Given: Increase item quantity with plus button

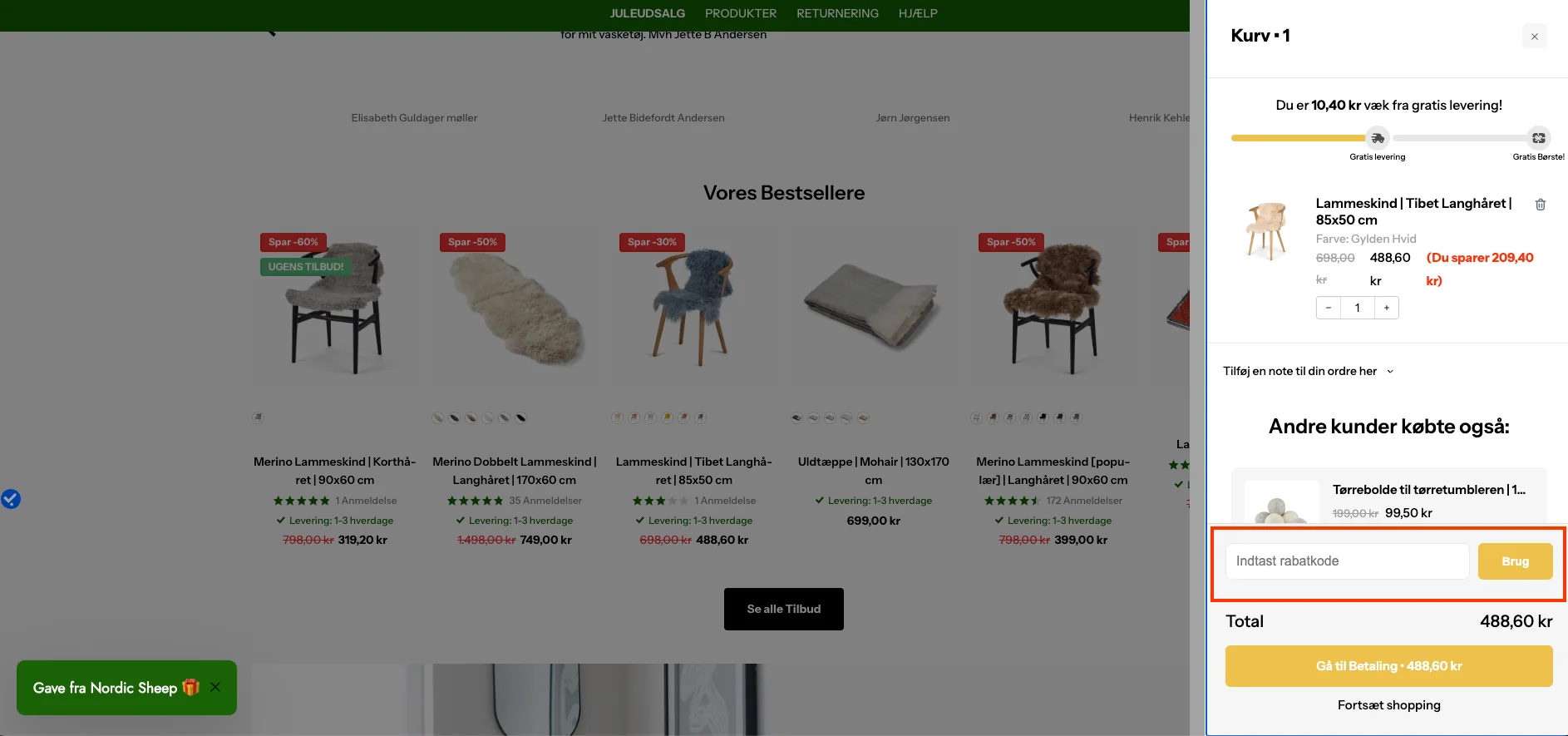Looking at the screenshot, I should [x=1387, y=308].
